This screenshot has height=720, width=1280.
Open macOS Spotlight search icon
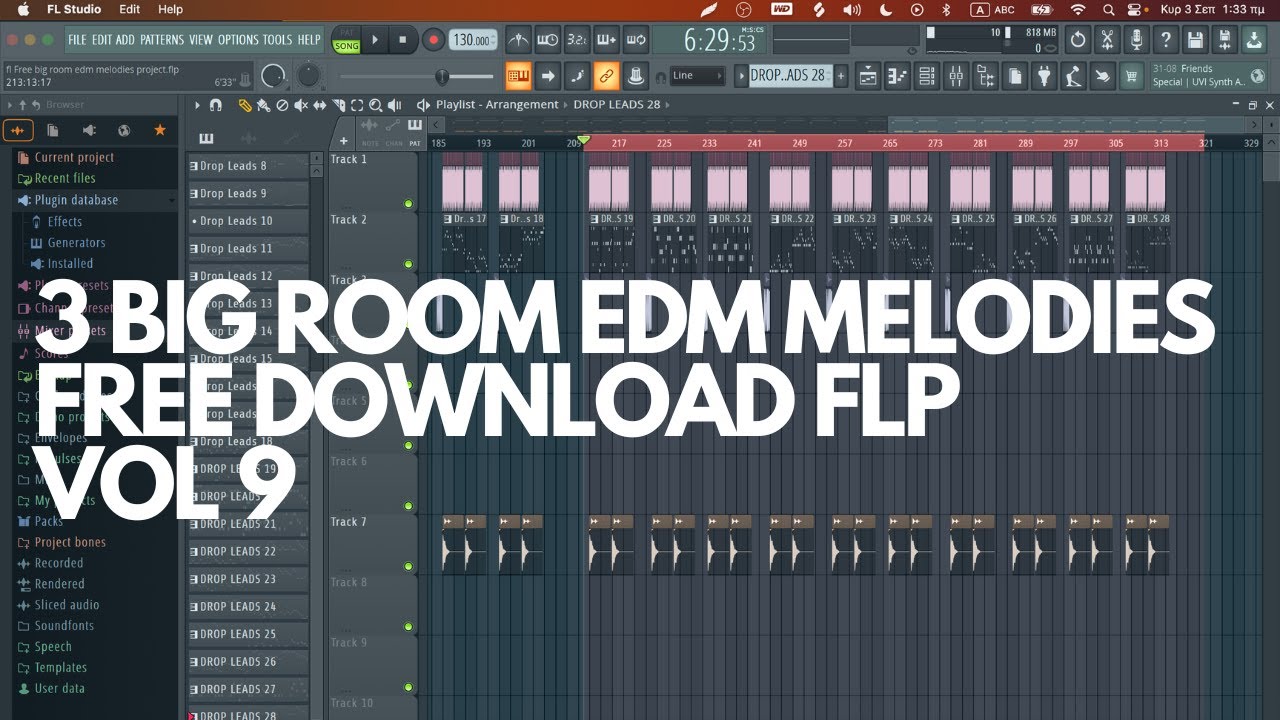tap(1108, 9)
